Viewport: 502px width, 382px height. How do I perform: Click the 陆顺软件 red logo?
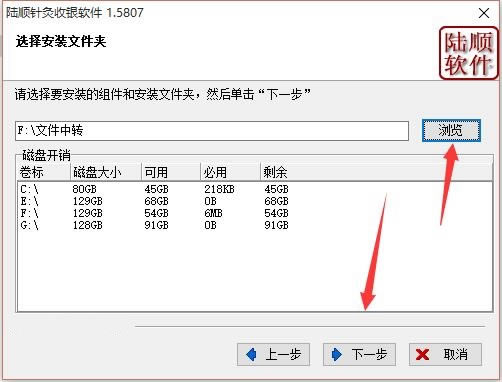[x=468, y=53]
